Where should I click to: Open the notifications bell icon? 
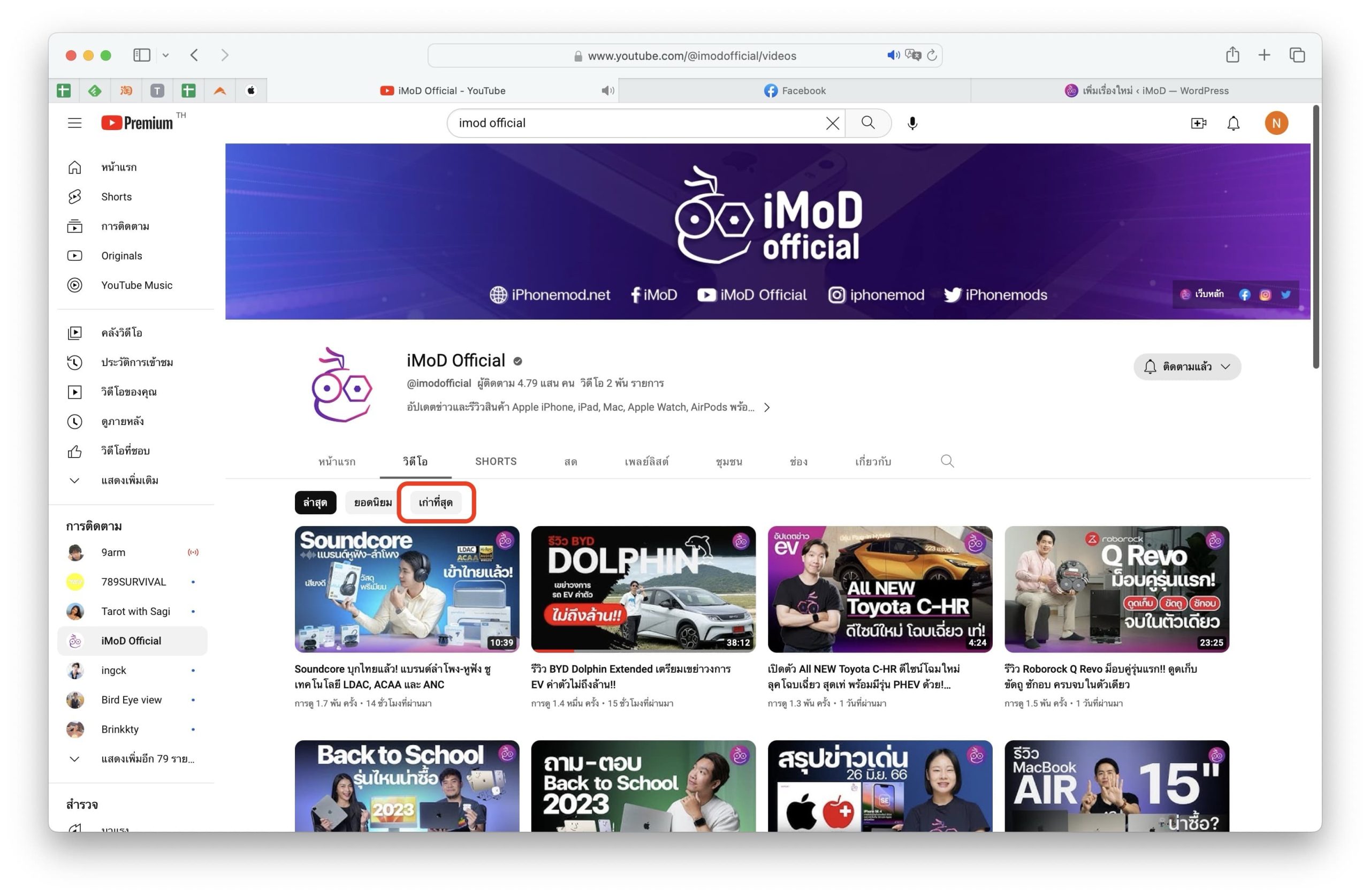coord(1233,123)
